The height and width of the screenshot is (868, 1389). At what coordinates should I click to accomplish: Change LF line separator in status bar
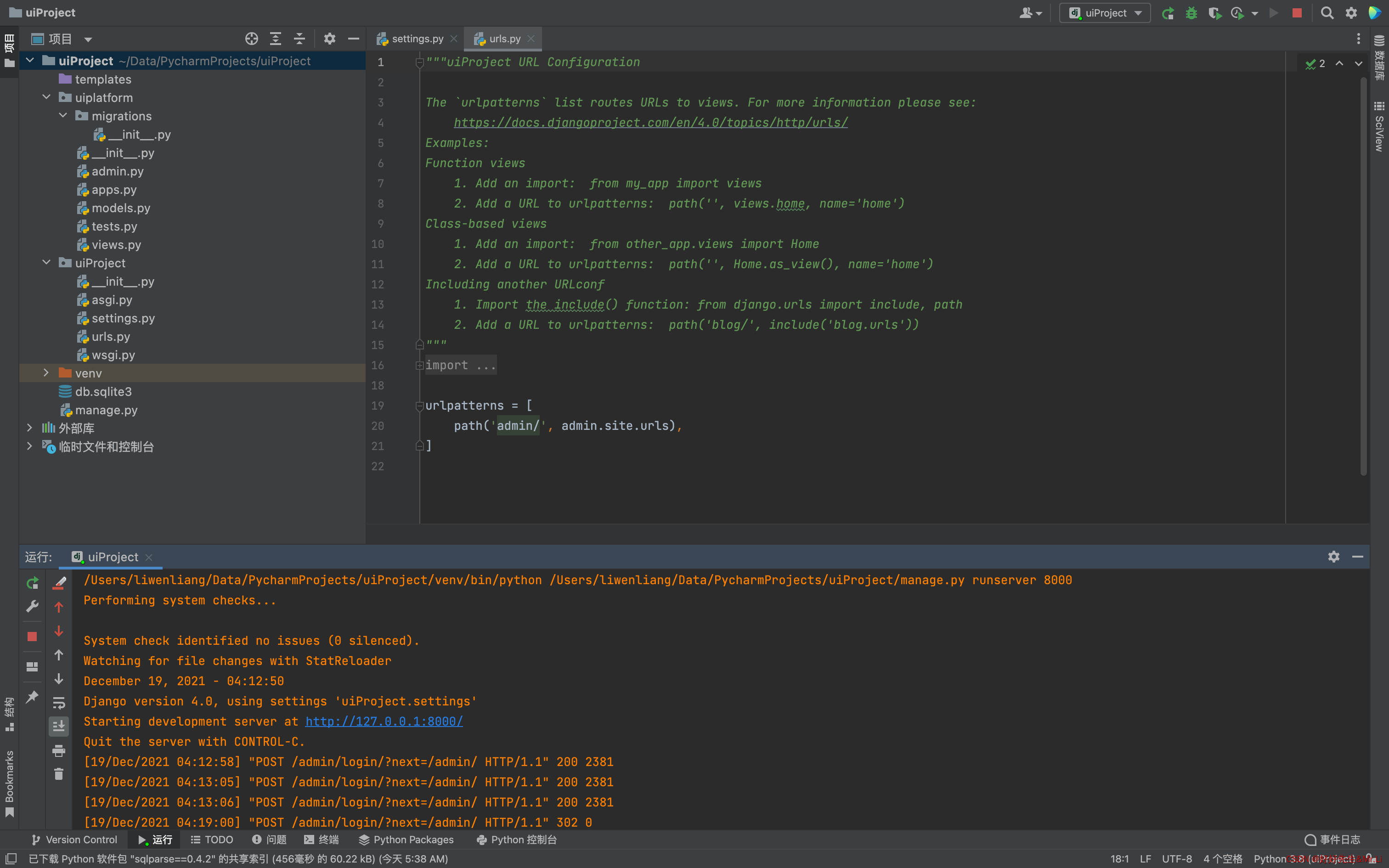click(1146, 859)
